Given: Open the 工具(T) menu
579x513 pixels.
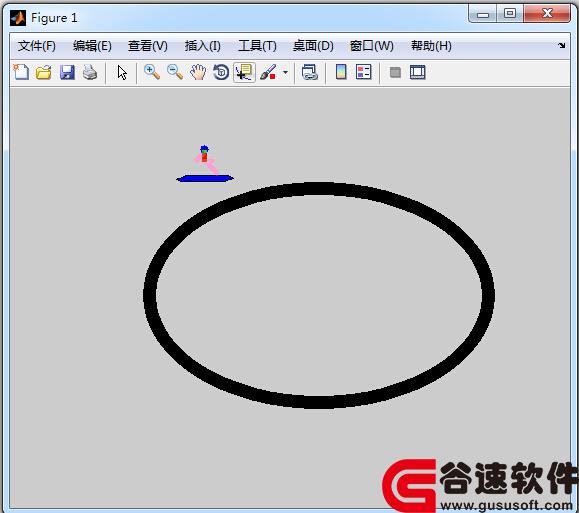Looking at the screenshot, I should (257, 46).
